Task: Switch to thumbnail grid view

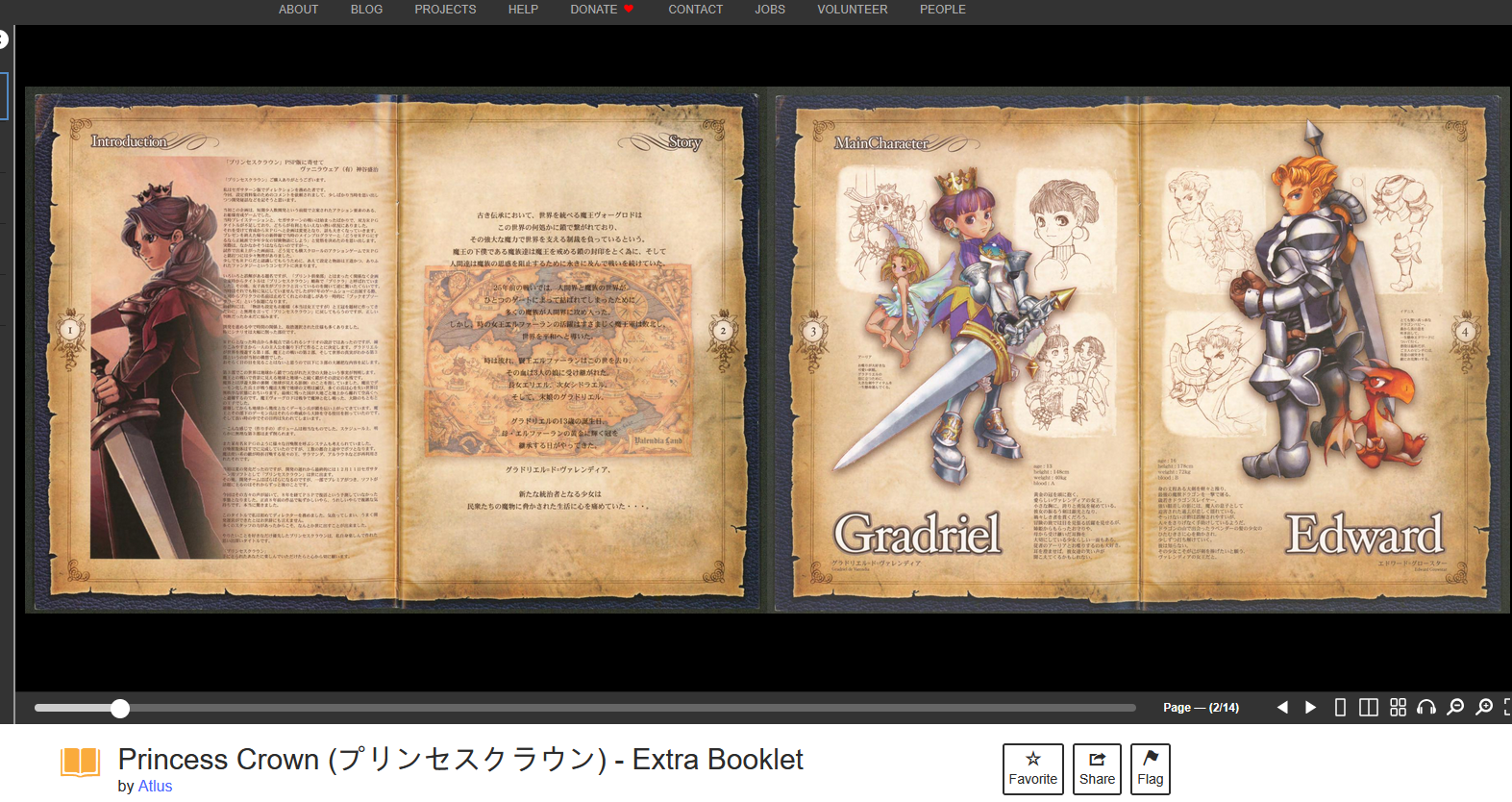Action: tap(1398, 708)
